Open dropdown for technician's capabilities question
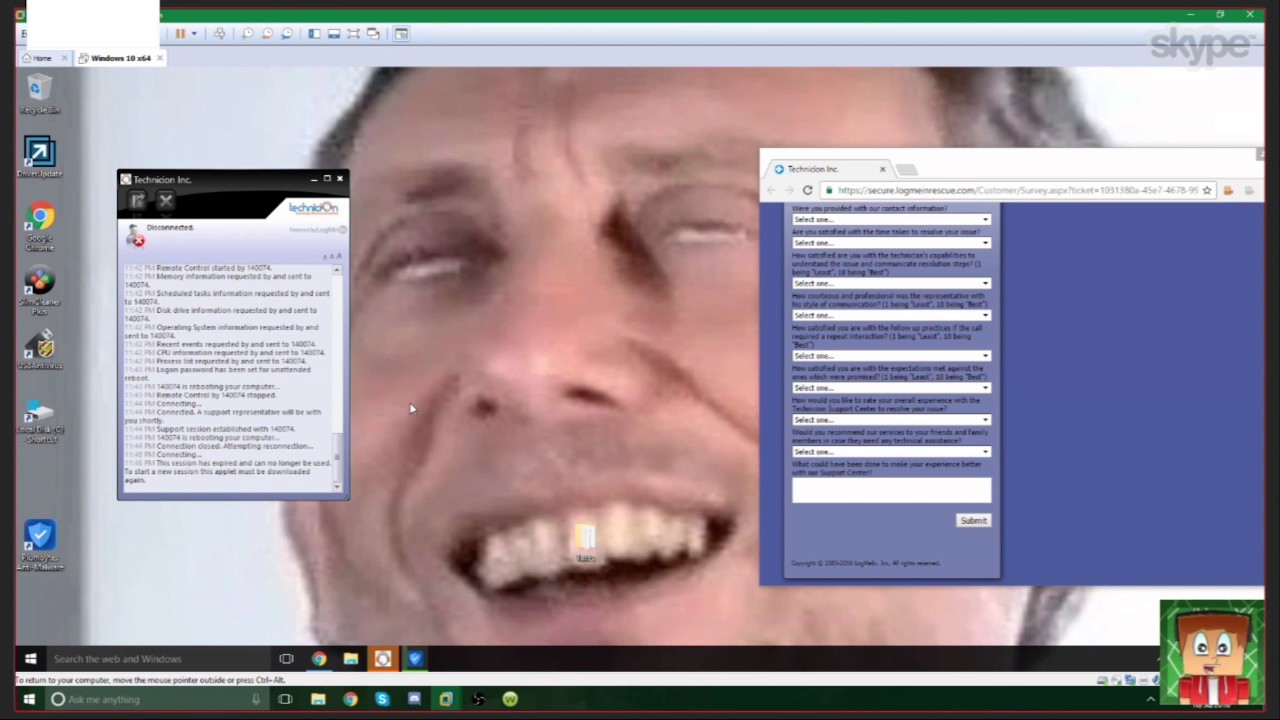The width and height of the screenshot is (1280, 720). point(891,283)
